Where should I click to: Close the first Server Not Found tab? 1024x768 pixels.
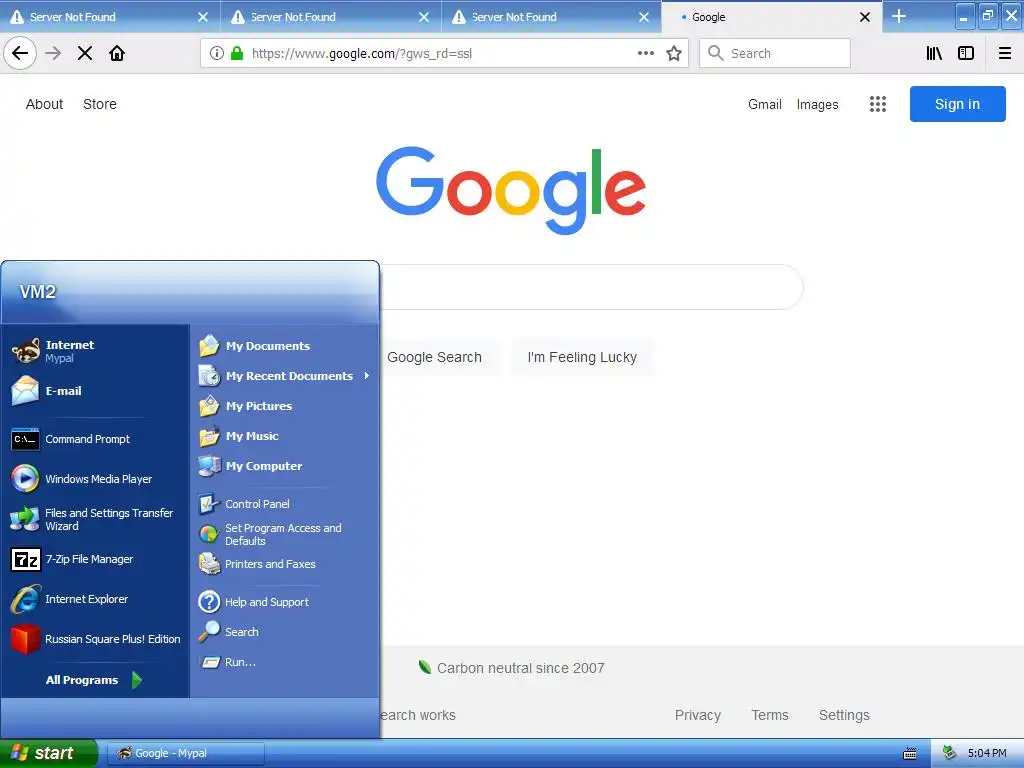pos(203,17)
